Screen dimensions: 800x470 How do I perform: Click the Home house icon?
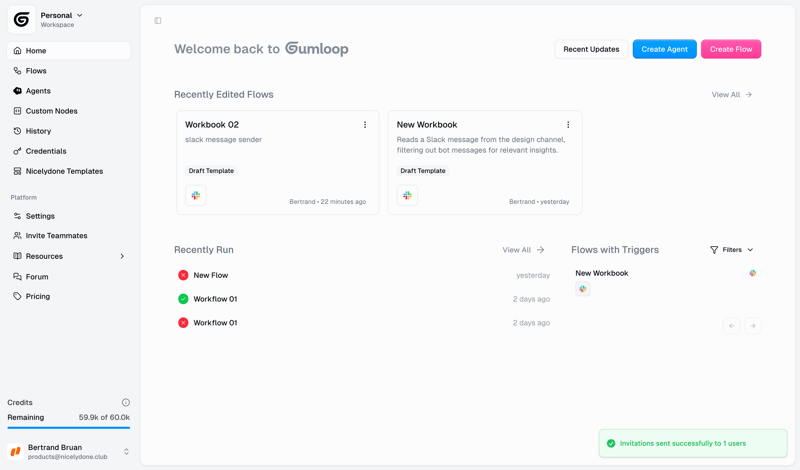click(x=17, y=51)
